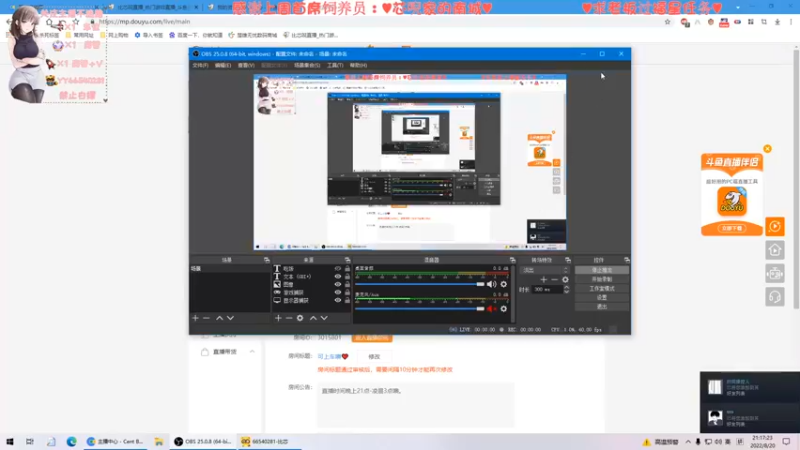Viewport: 800px width, 450px height.
Task: Add a new scene with the plus icon
Action: pos(195,318)
